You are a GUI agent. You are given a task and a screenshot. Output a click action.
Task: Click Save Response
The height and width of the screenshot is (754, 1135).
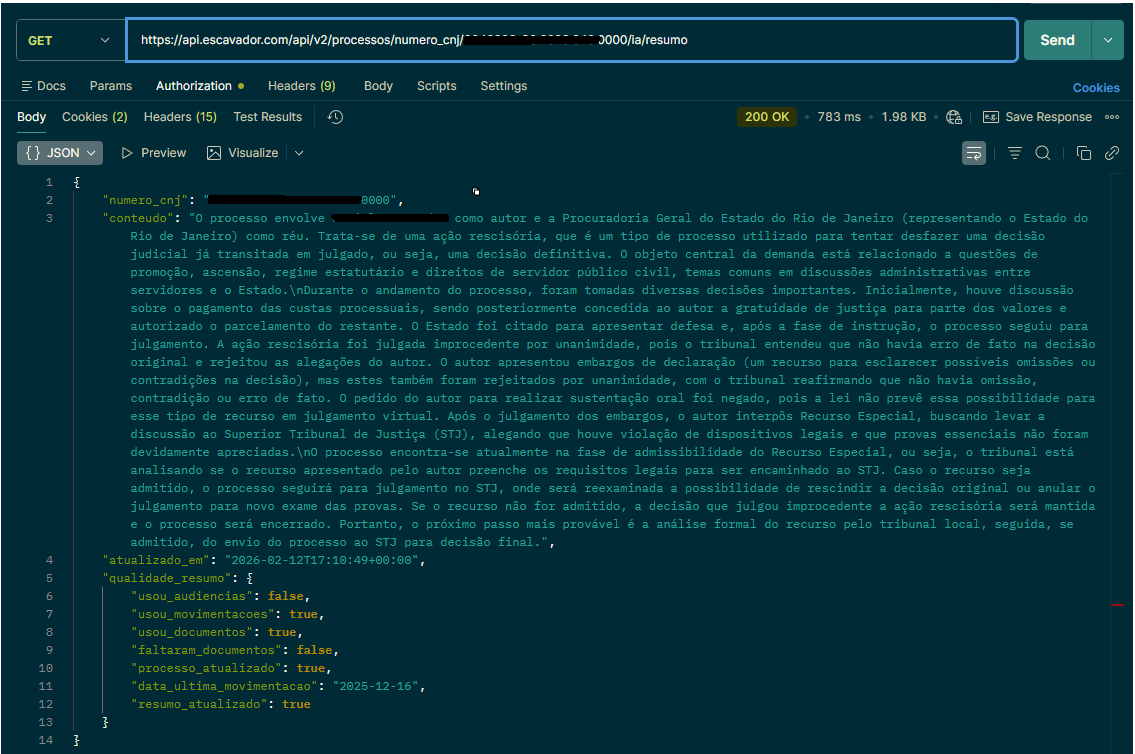pos(1037,117)
